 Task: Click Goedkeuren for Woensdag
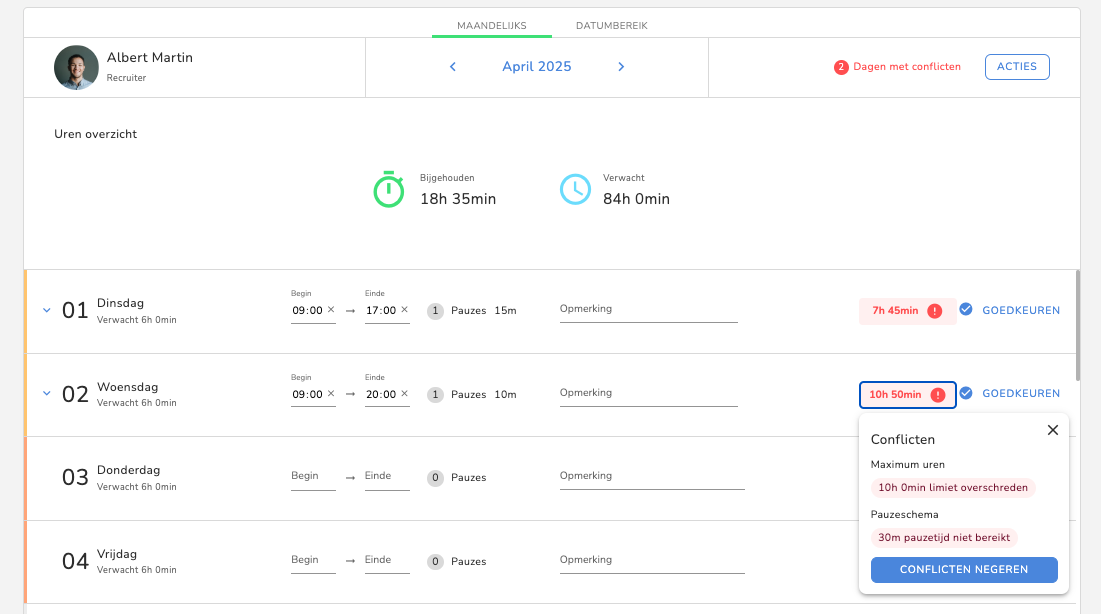(x=1021, y=393)
